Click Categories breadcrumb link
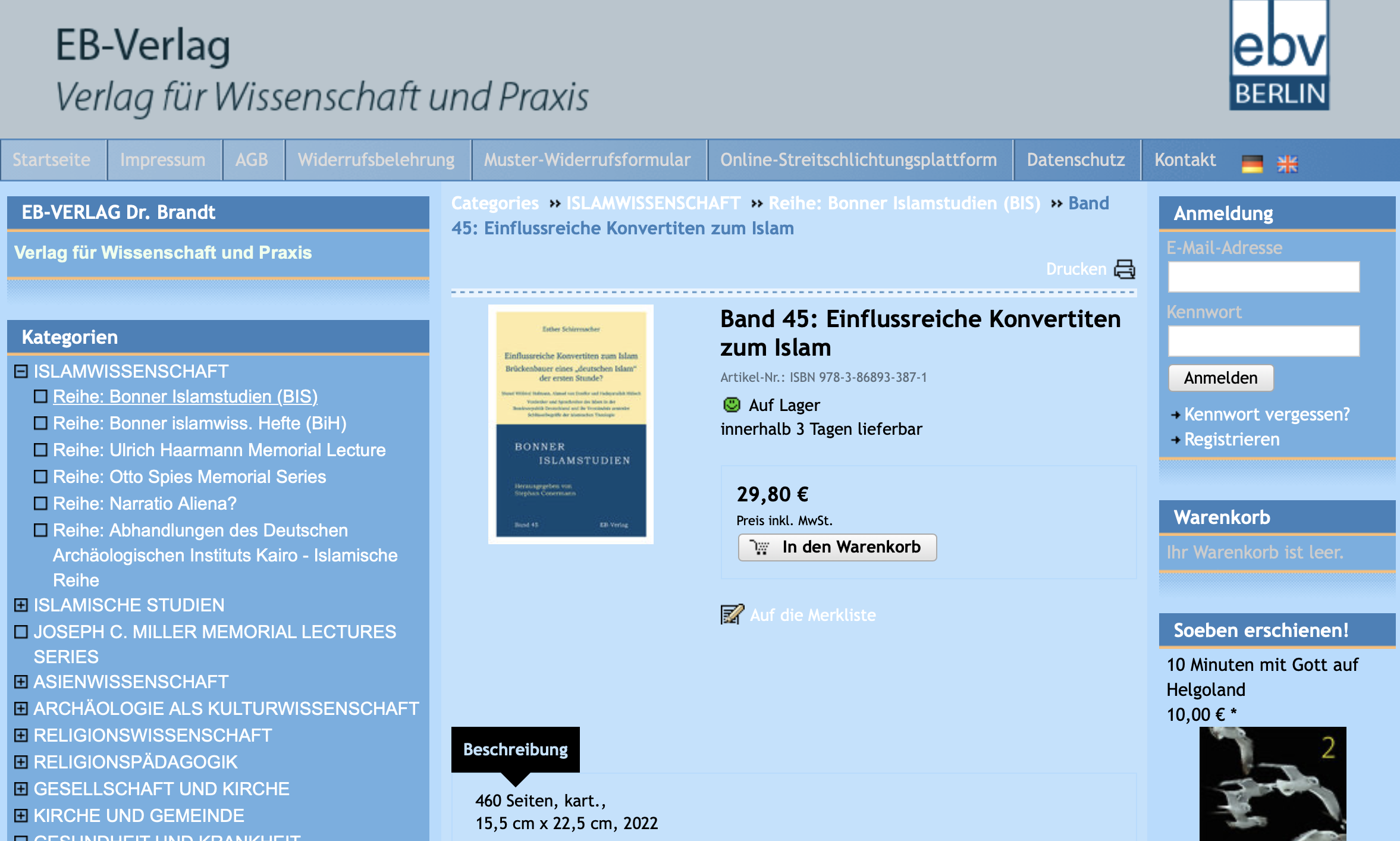 (x=495, y=203)
